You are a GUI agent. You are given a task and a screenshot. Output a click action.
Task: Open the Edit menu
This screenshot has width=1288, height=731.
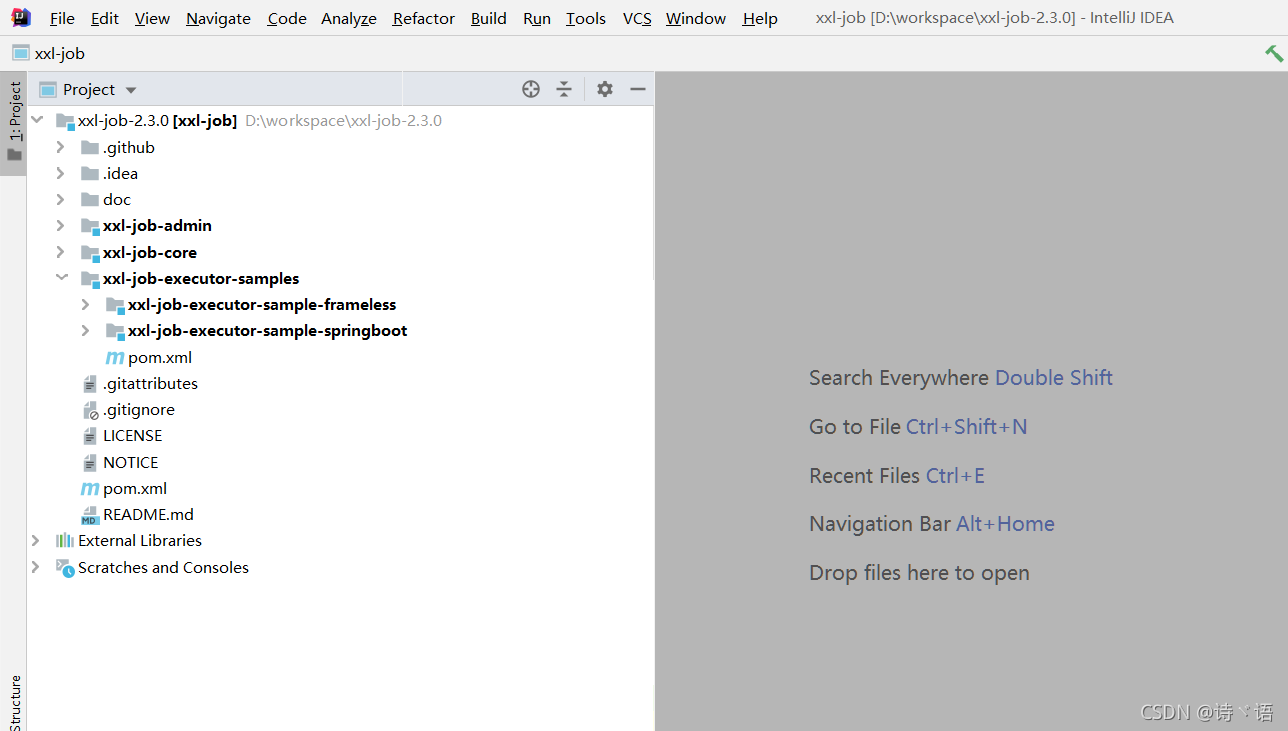tap(104, 18)
